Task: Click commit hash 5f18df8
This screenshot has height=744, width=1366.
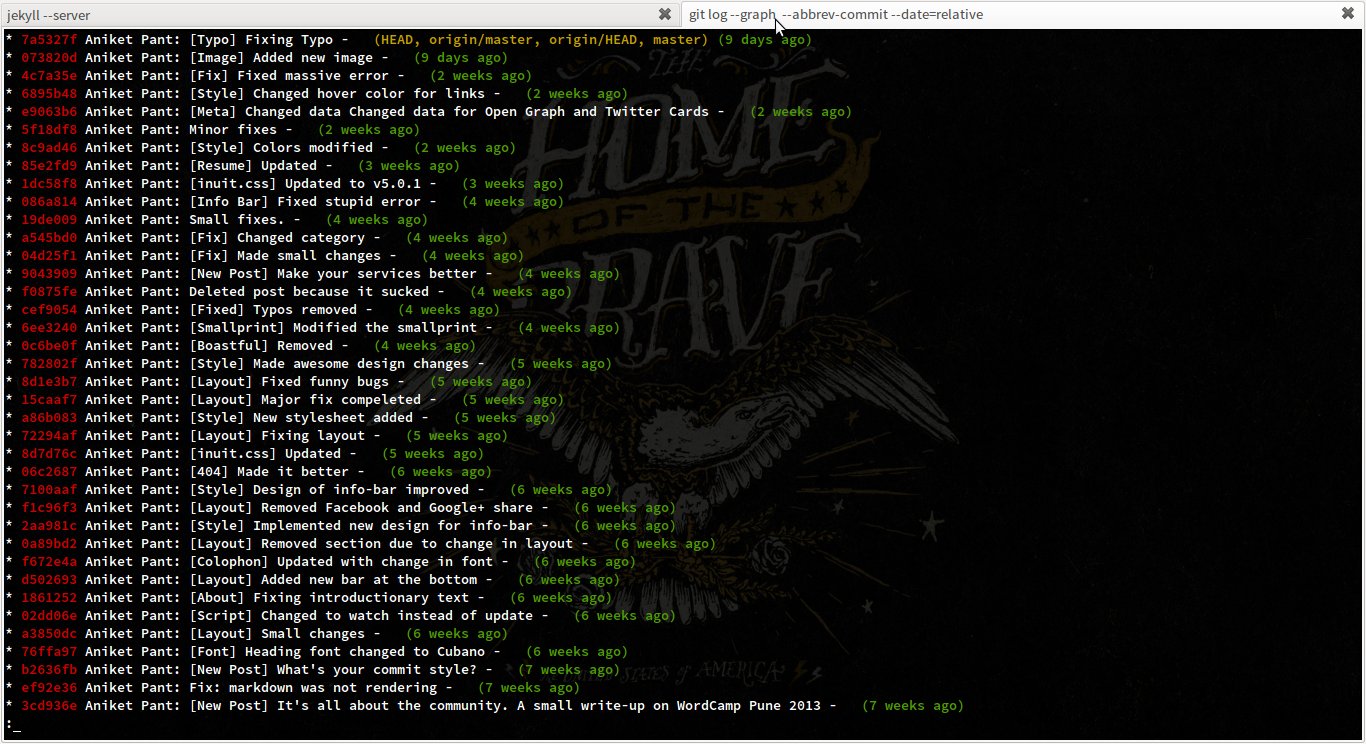Action: [49, 130]
